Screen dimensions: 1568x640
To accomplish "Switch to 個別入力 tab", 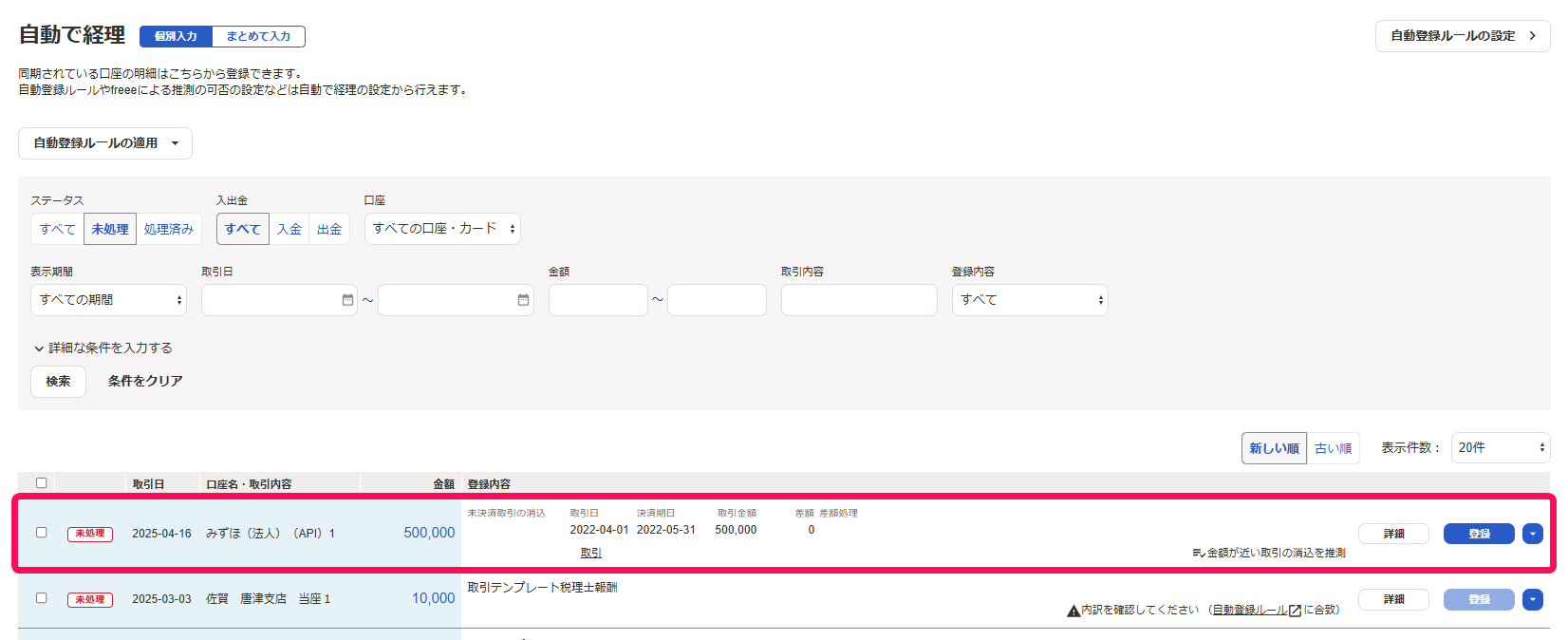I will 176,36.
